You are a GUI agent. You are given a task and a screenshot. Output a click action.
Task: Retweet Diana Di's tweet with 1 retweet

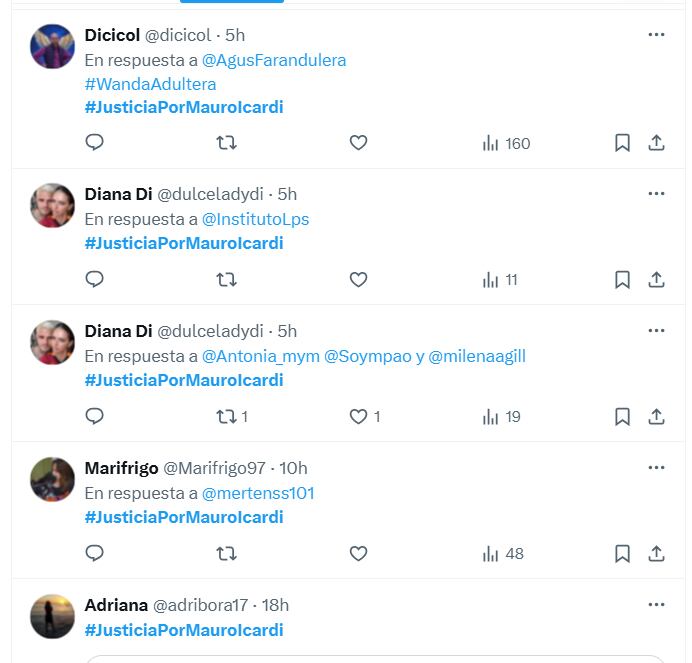227,416
